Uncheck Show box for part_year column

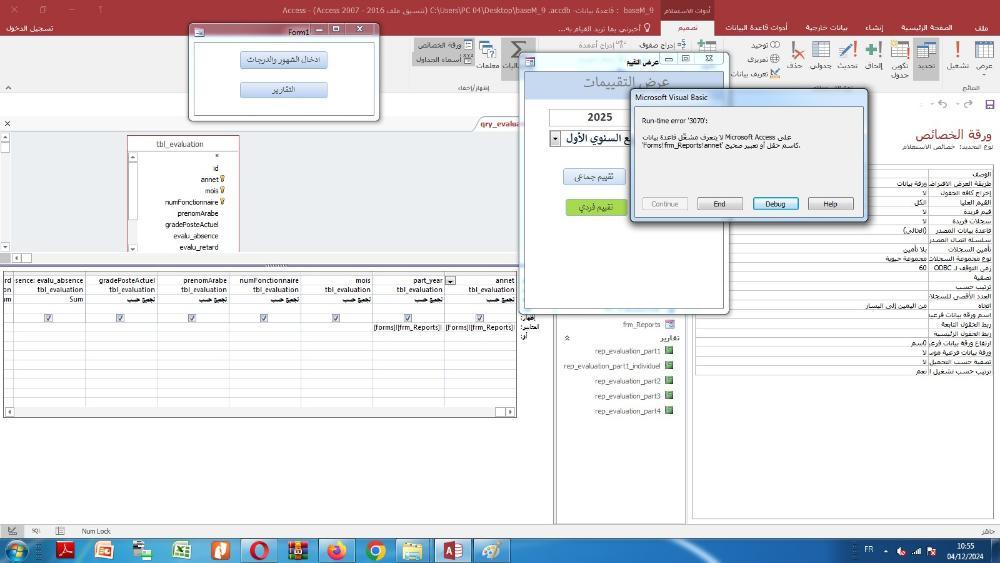[408, 318]
